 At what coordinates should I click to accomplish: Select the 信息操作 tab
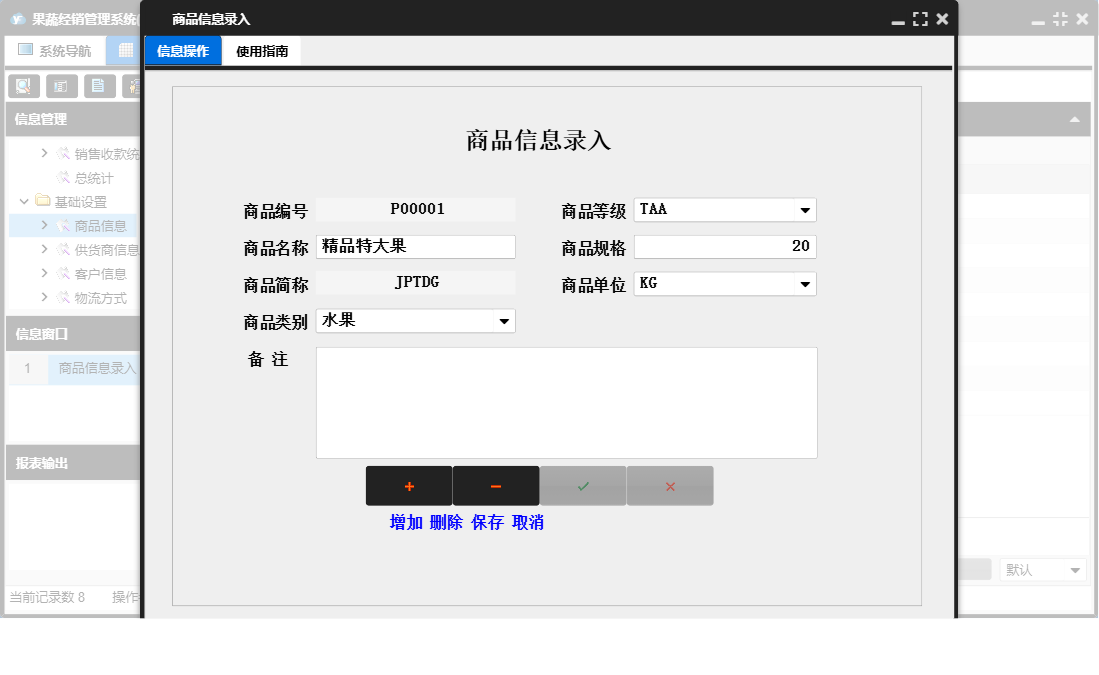(182, 50)
